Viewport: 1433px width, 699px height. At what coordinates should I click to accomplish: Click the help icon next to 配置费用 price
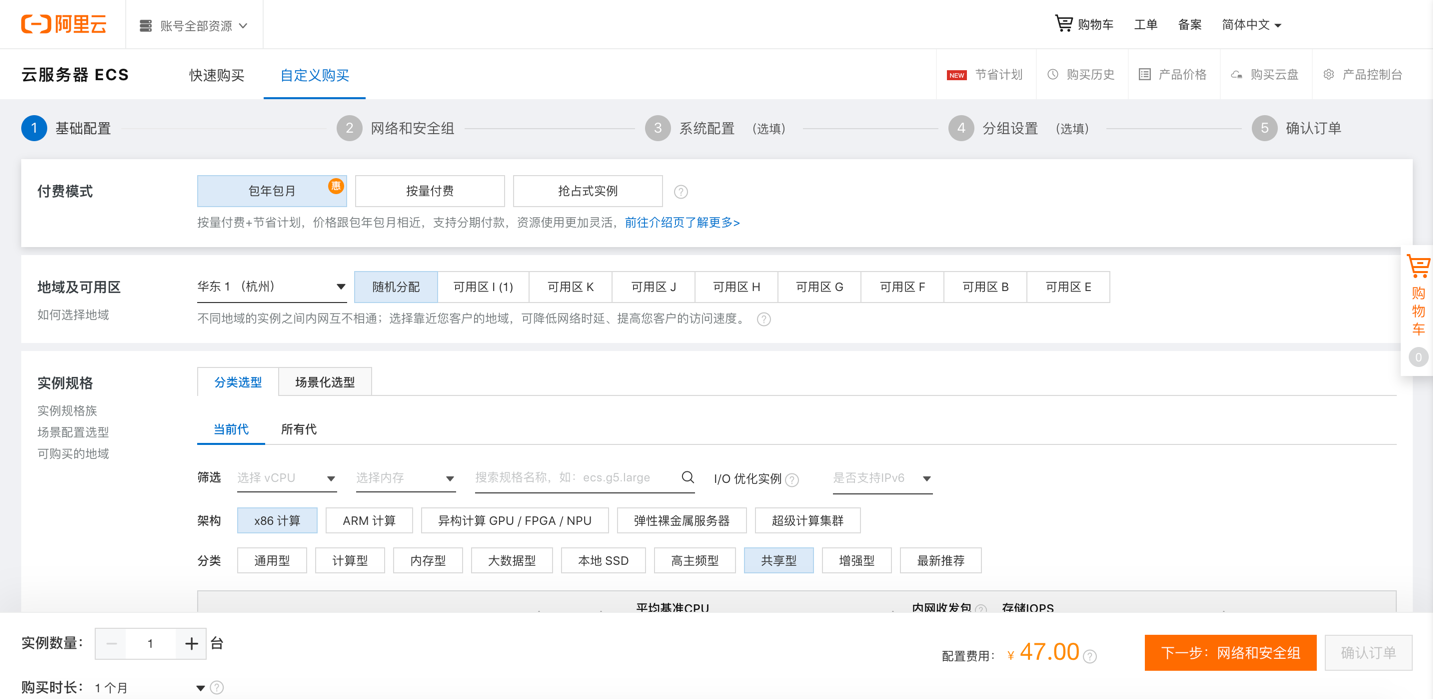tap(1090, 657)
